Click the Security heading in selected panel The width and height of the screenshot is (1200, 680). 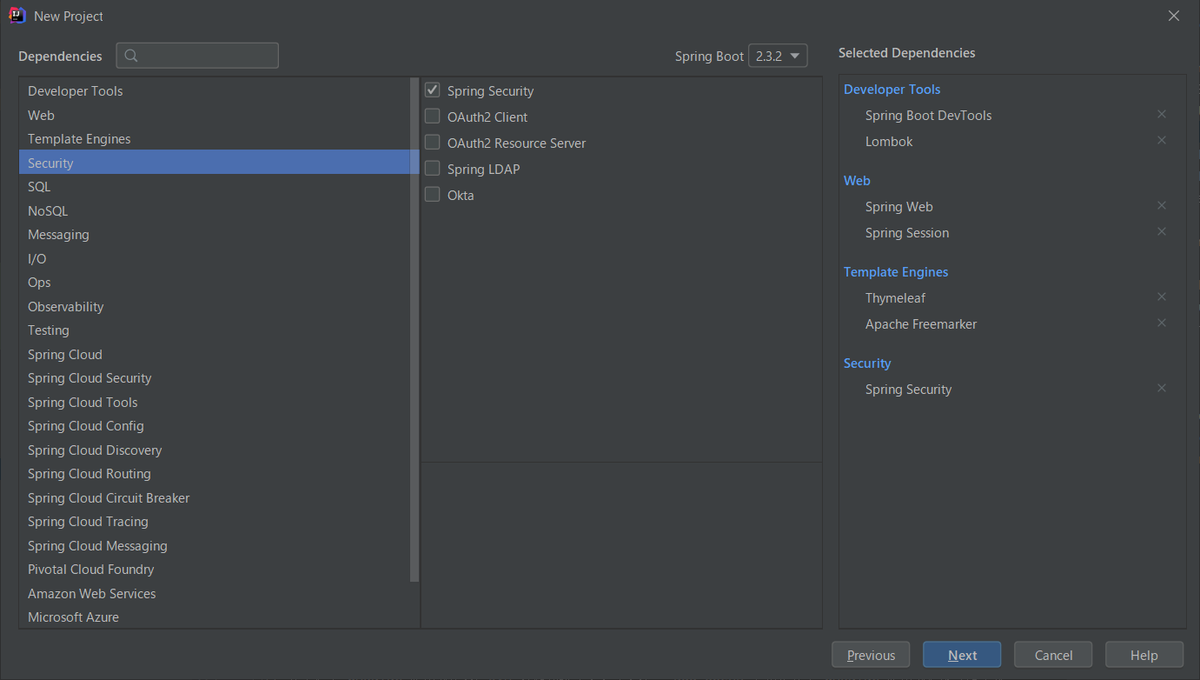pos(867,363)
